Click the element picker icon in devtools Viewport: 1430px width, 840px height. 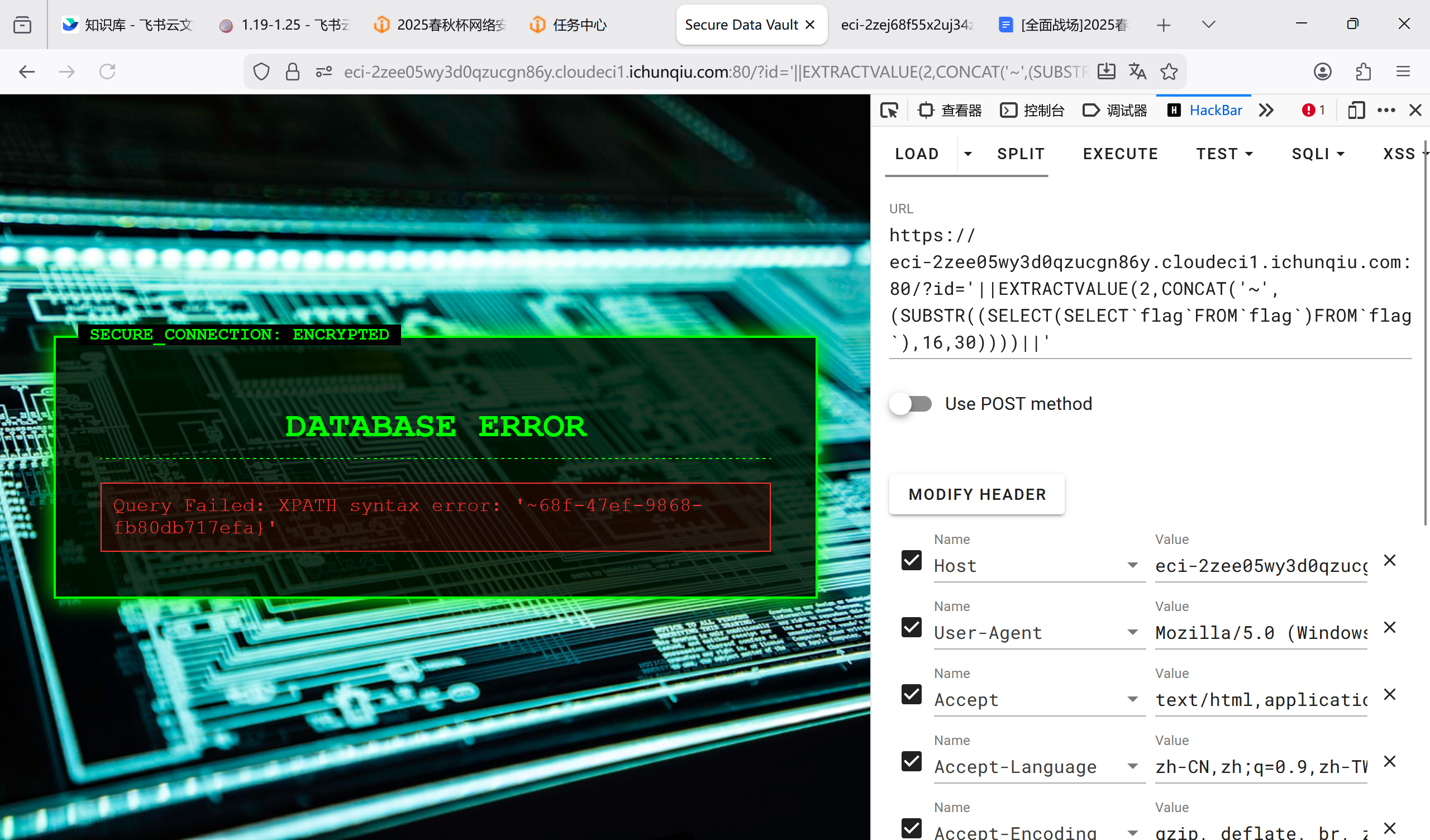(889, 110)
